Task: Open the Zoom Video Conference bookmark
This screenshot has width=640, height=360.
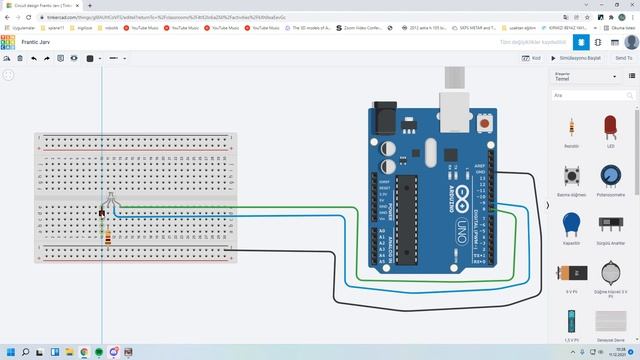Action: click(360, 28)
